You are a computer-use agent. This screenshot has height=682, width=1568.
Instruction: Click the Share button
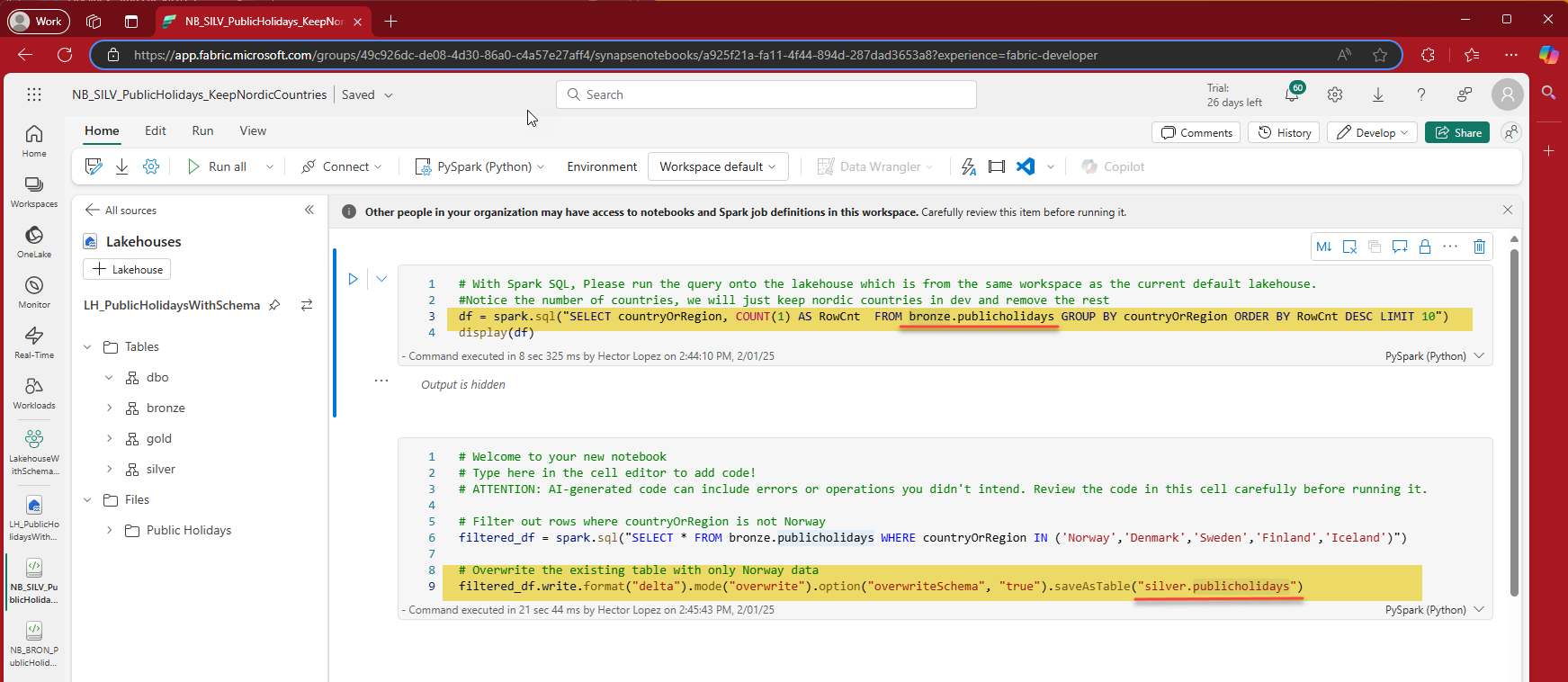pyautogui.click(x=1456, y=132)
